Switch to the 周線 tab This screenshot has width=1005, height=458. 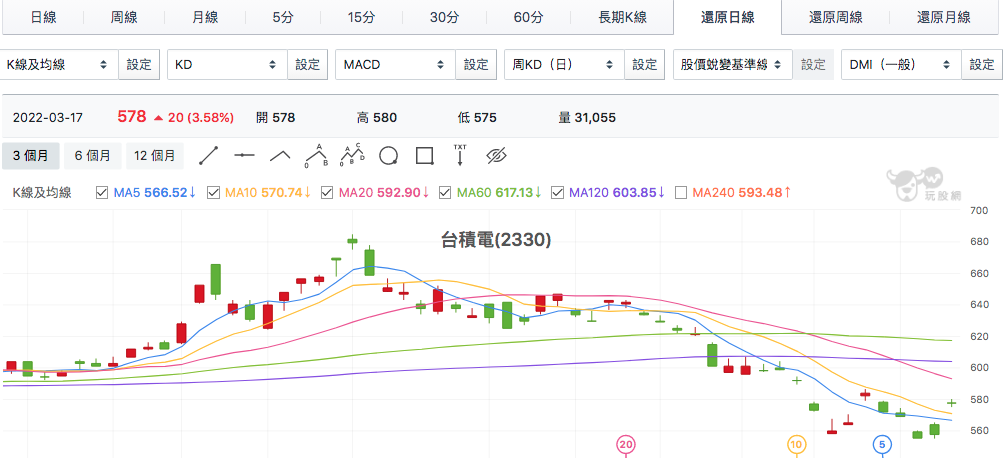click(x=124, y=17)
